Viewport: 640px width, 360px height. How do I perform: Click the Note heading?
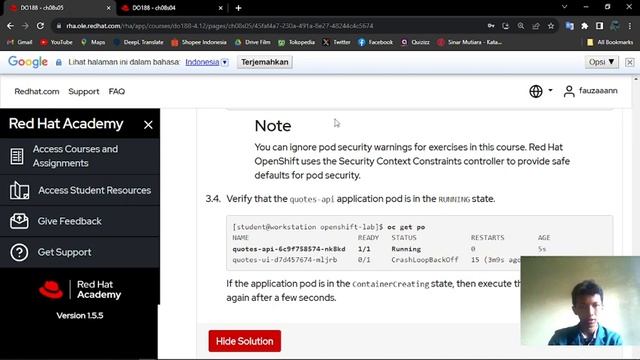coord(273,126)
